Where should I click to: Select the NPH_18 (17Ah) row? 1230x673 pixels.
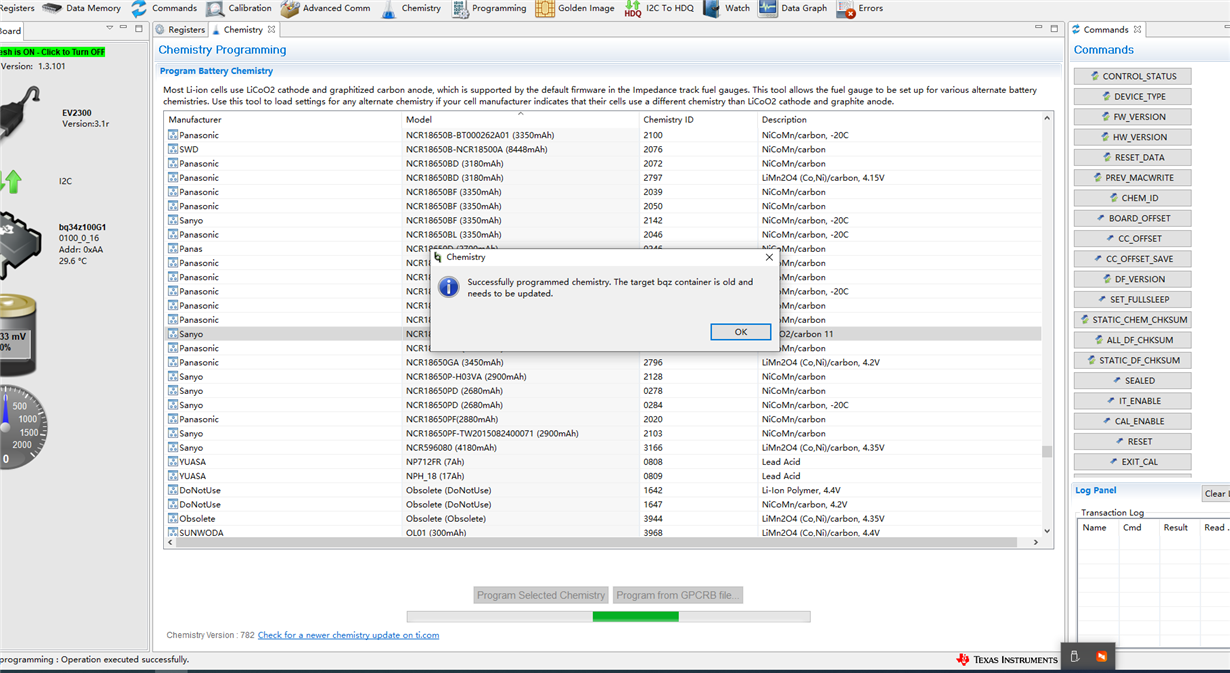tap(603, 476)
